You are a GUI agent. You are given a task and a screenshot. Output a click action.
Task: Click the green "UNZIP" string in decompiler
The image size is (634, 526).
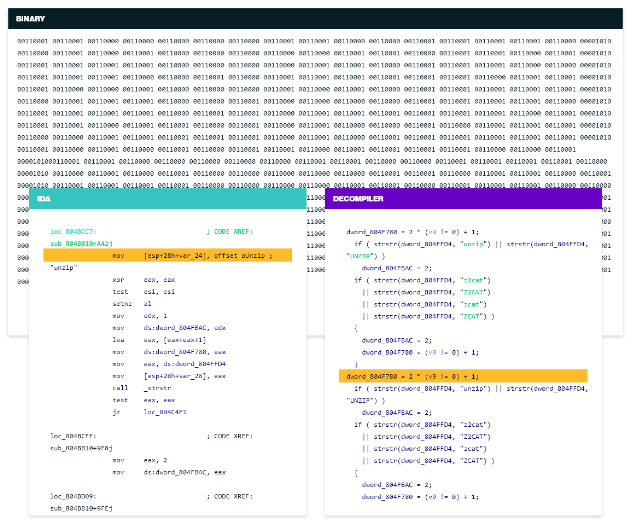361,256
